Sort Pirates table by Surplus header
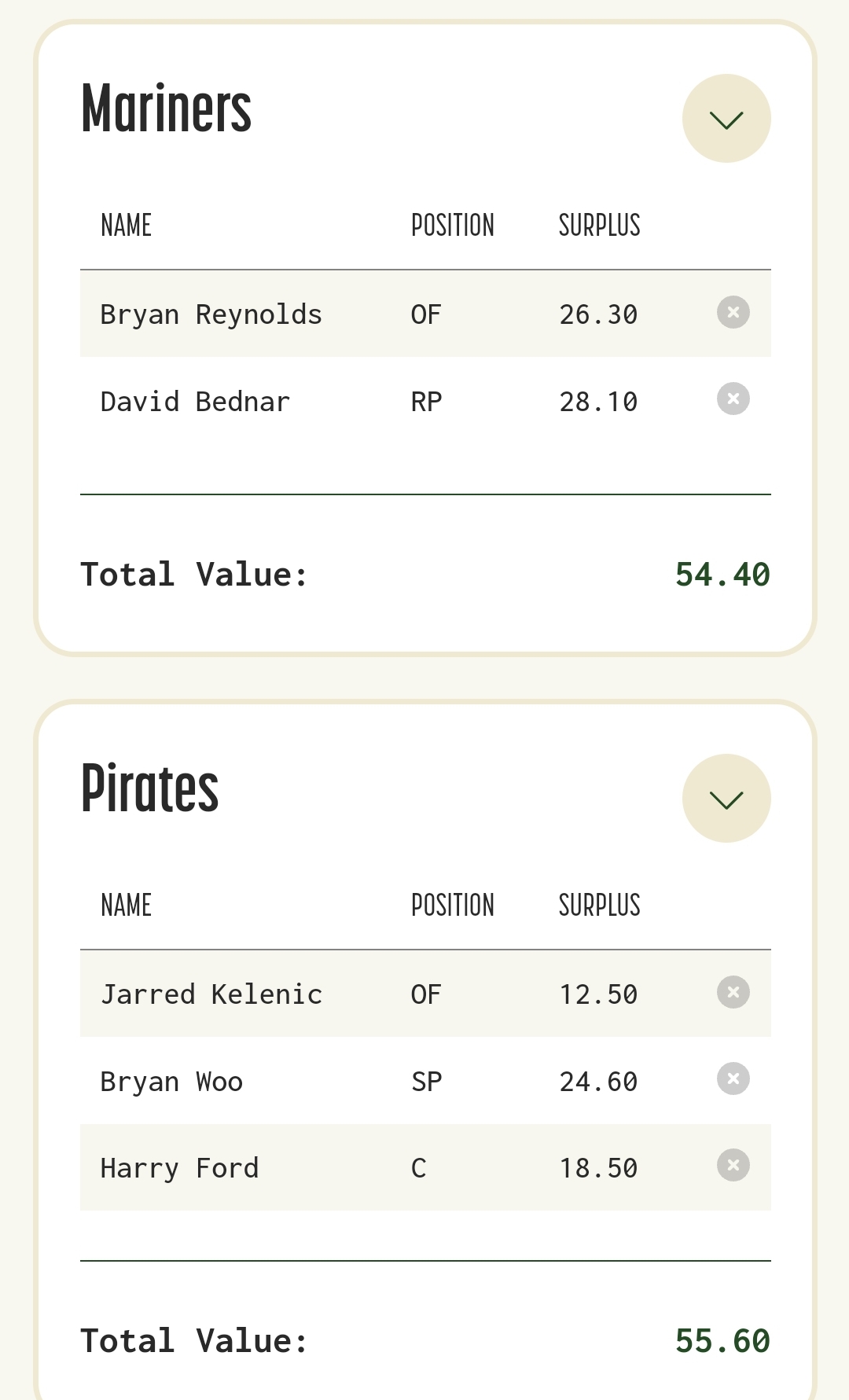Screen dimensions: 849x1400 pyautogui.click(x=599, y=906)
